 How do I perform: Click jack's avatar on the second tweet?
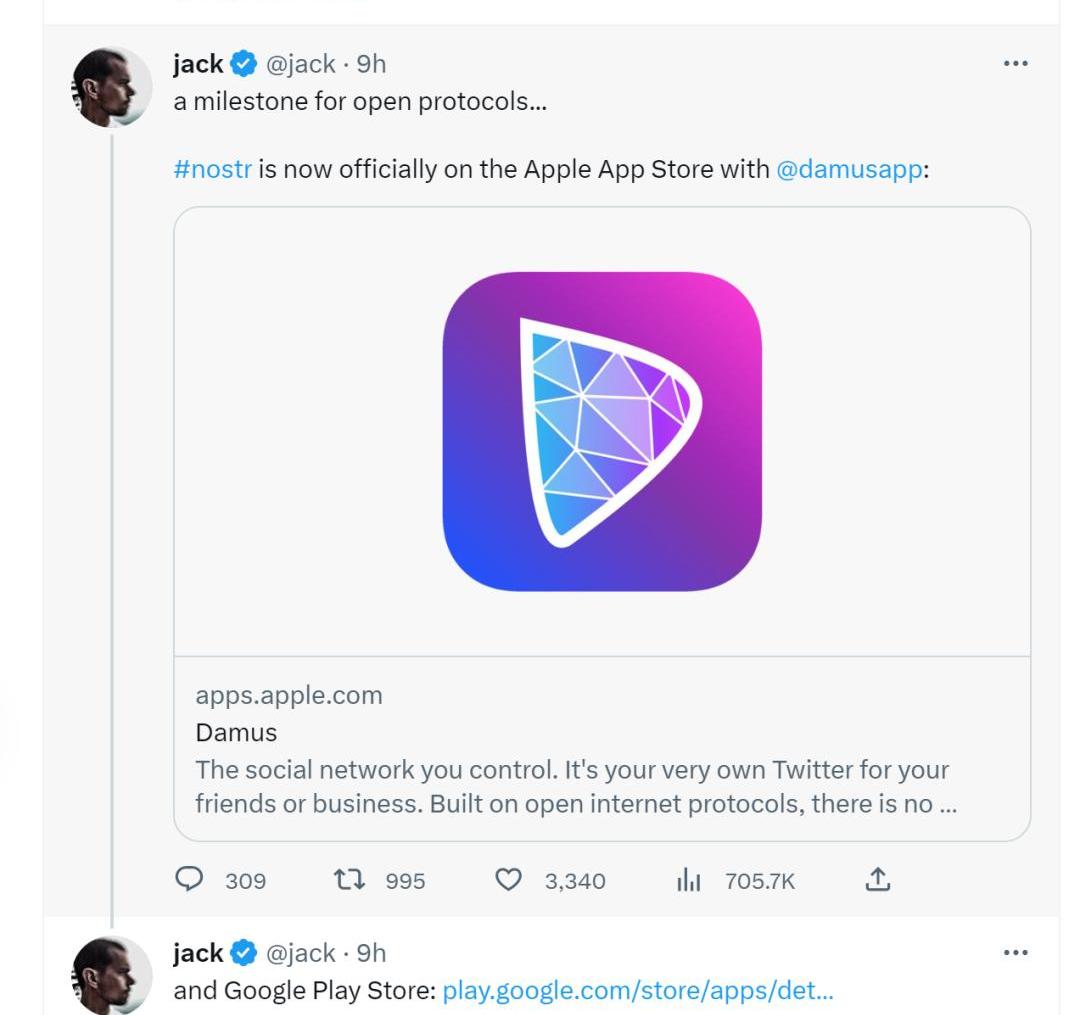click(x=111, y=975)
